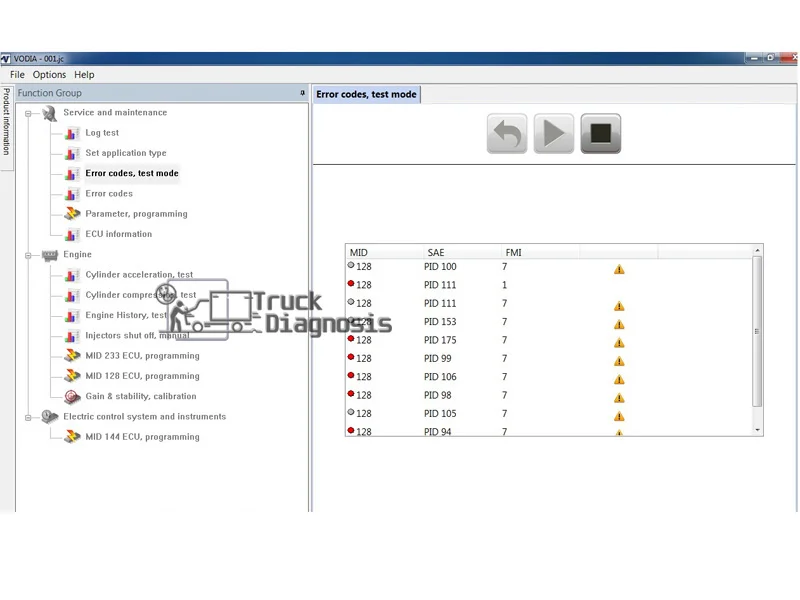
Task: Collapse the Service and maintenance branch
Action: click(29, 112)
